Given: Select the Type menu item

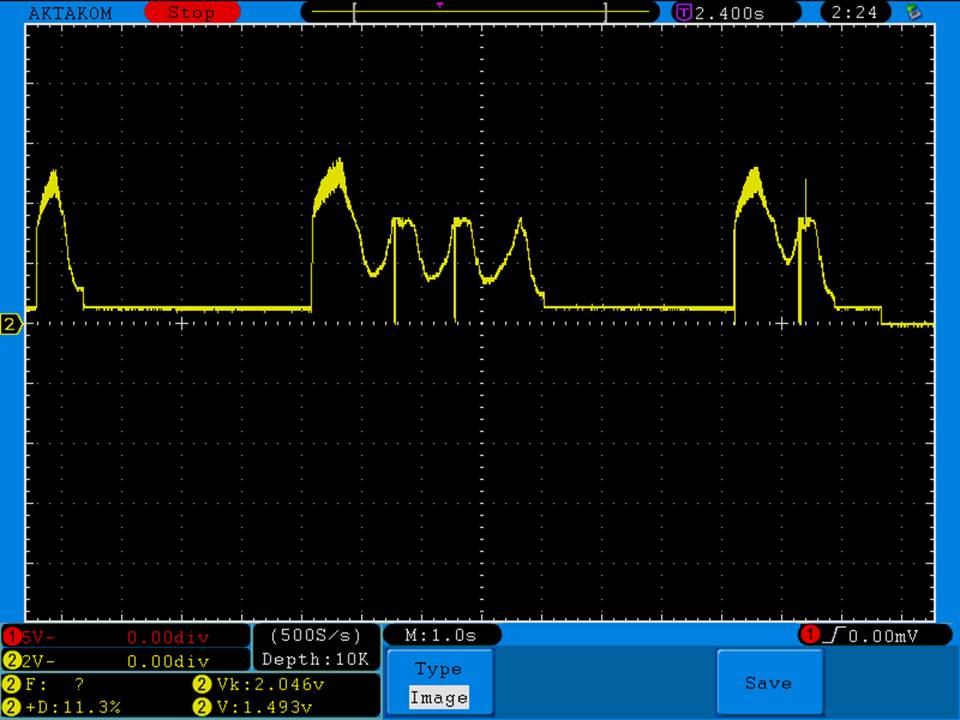Looking at the screenshot, I should 438,669.
